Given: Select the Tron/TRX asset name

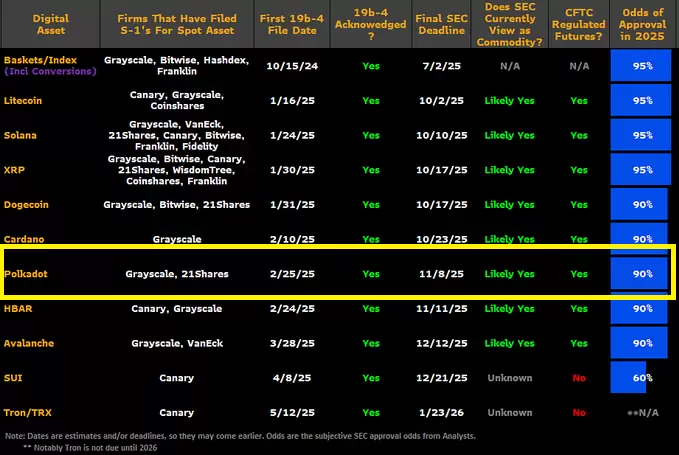Looking at the screenshot, I should pos(28,412).
